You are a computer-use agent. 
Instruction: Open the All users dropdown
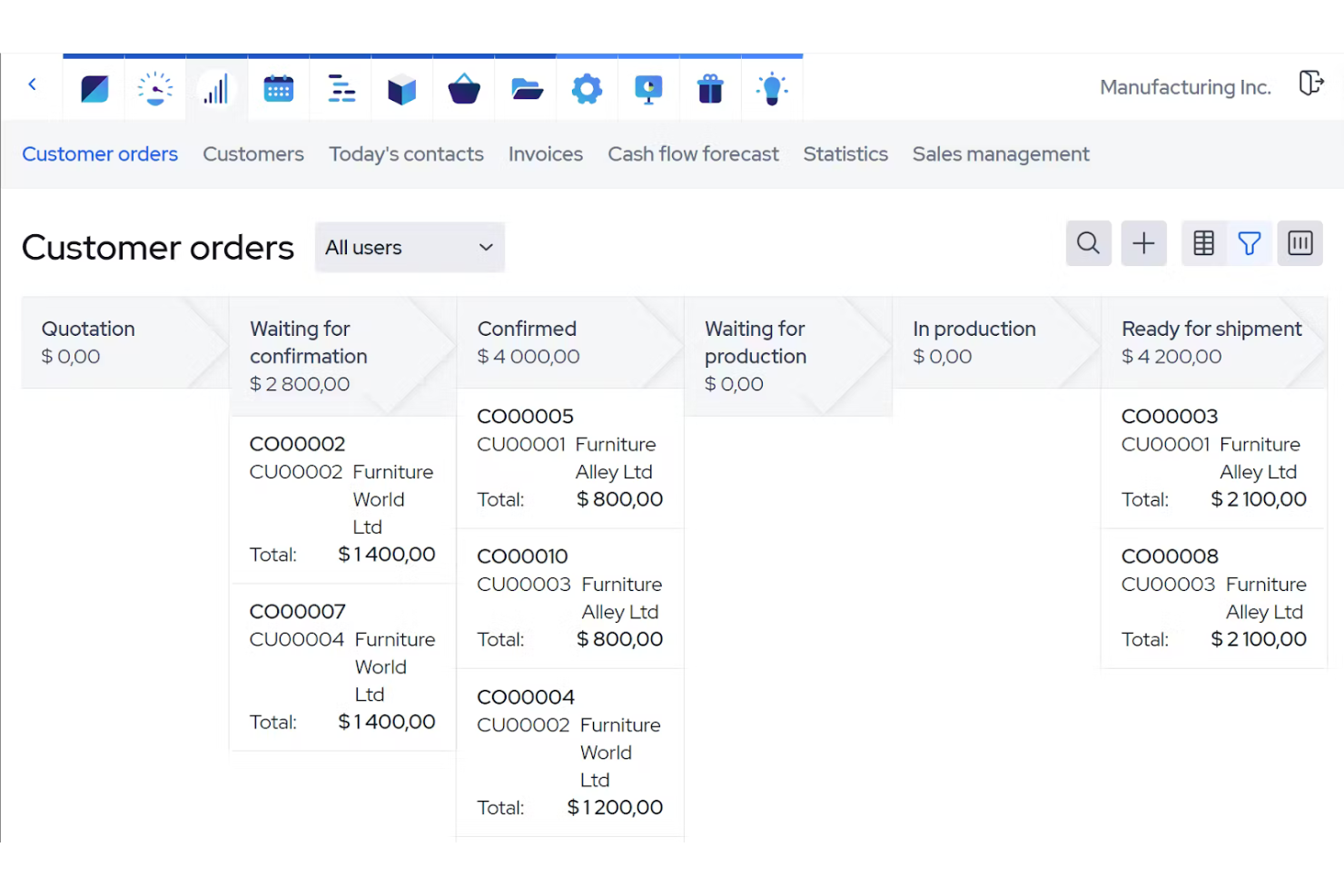(x=409, y=247)
